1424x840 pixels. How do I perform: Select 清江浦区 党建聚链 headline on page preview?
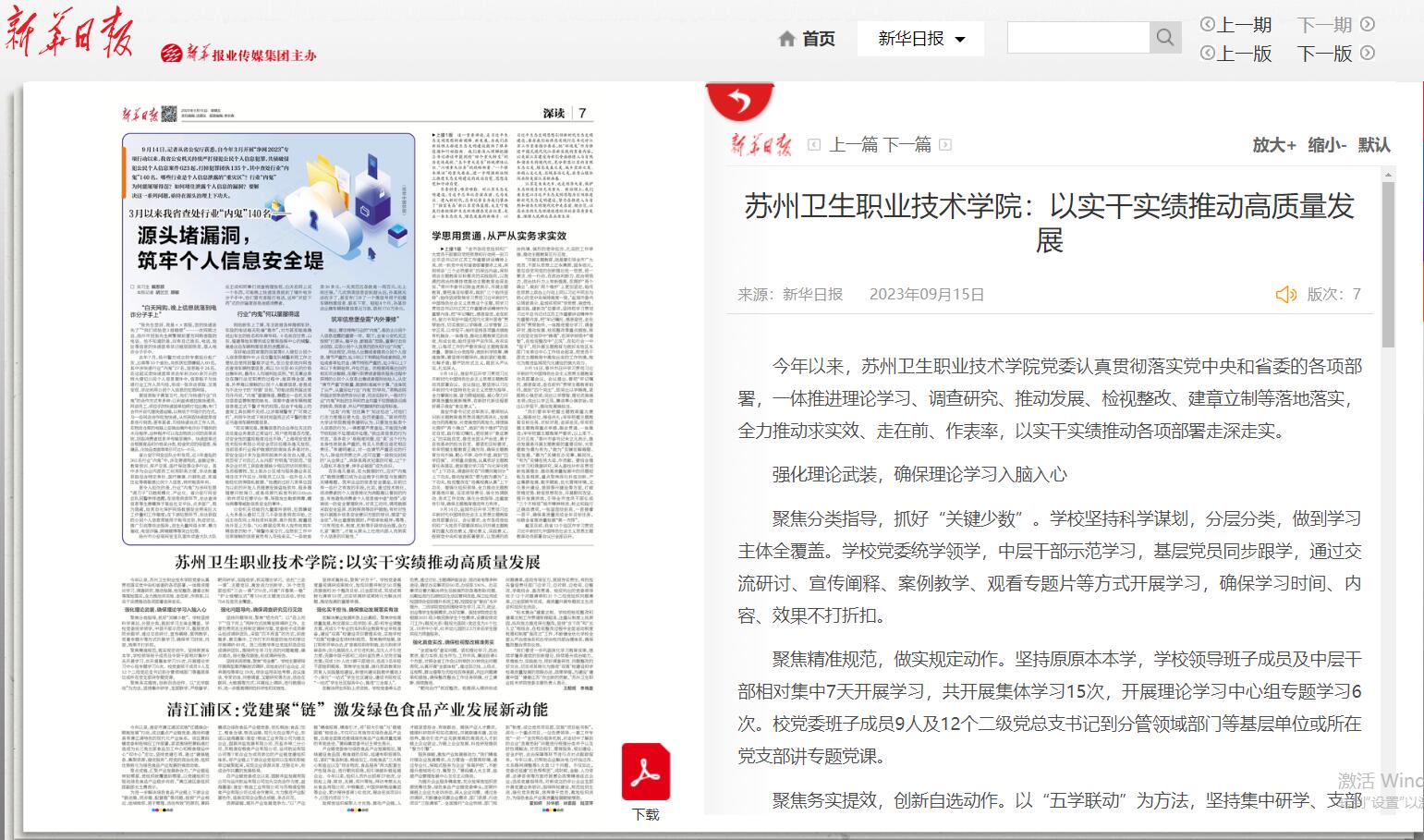click(358, 710)
